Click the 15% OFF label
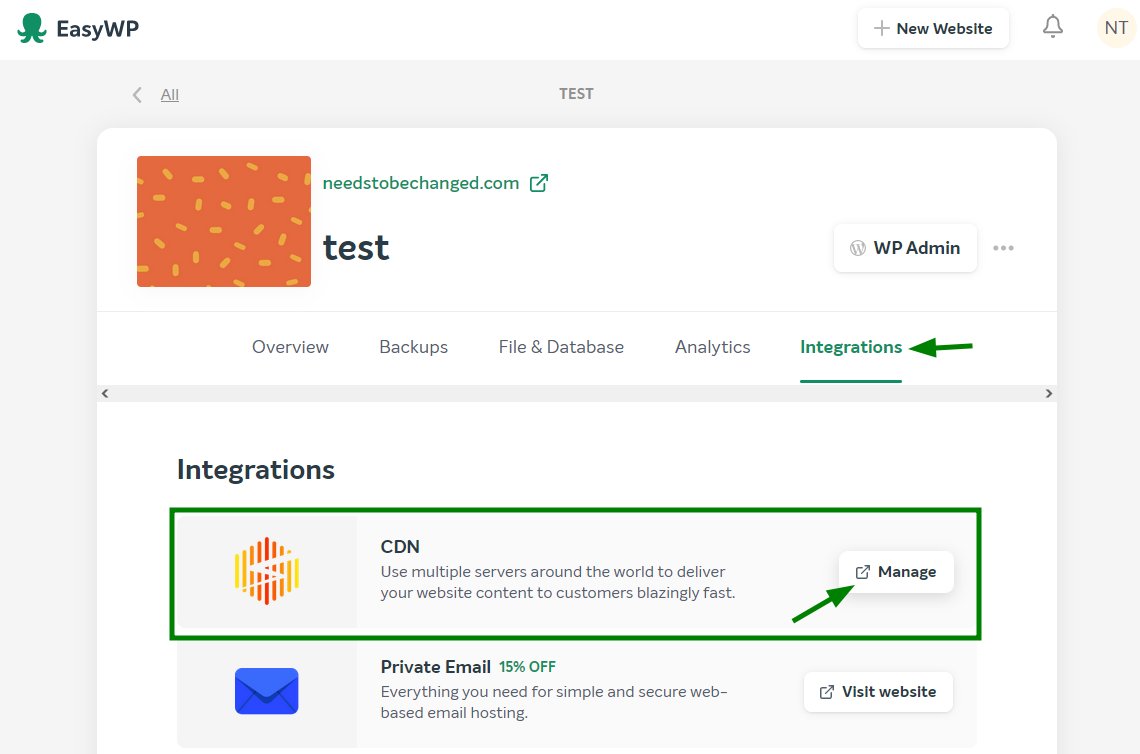Screen dimensions: 1140x754 coord(527,667)
